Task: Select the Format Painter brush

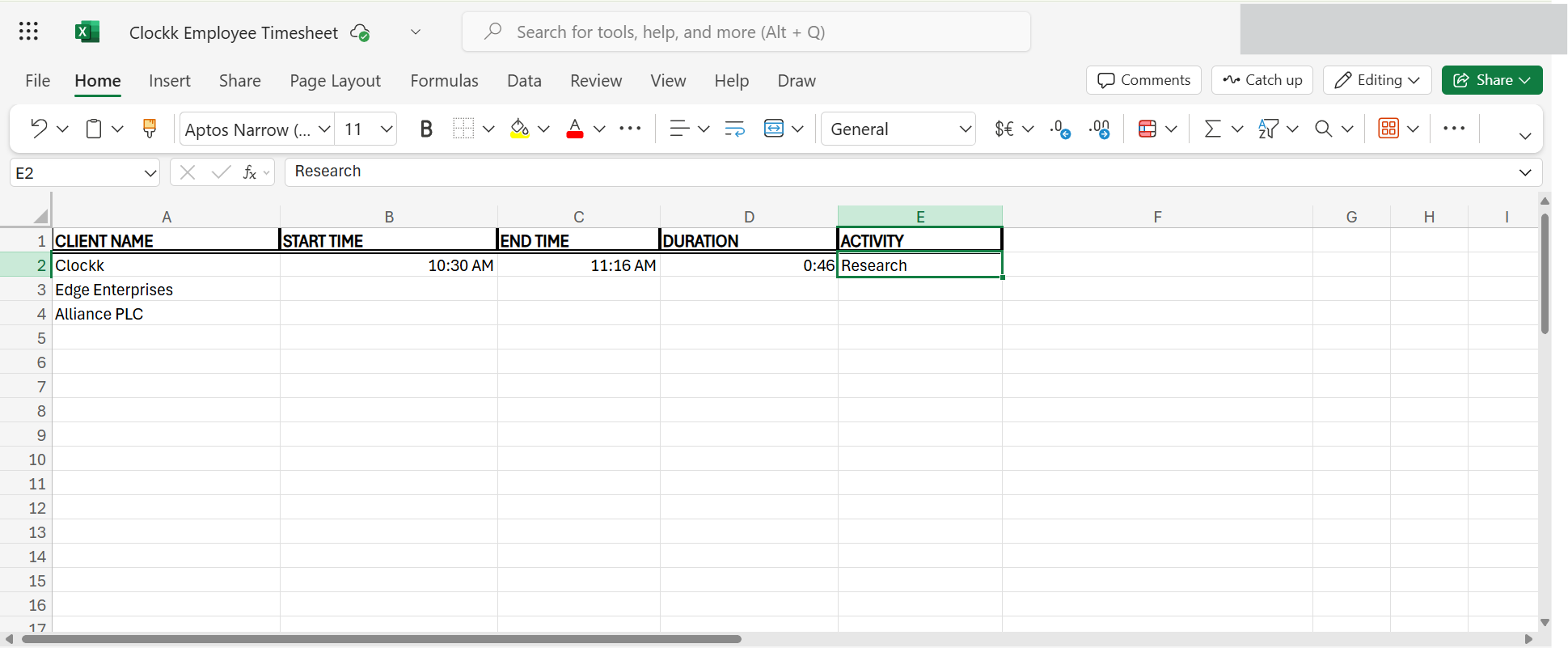Action: [x=150, y=129]
